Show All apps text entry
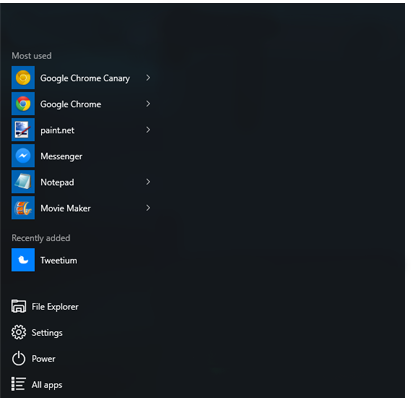 click(47, 385)
